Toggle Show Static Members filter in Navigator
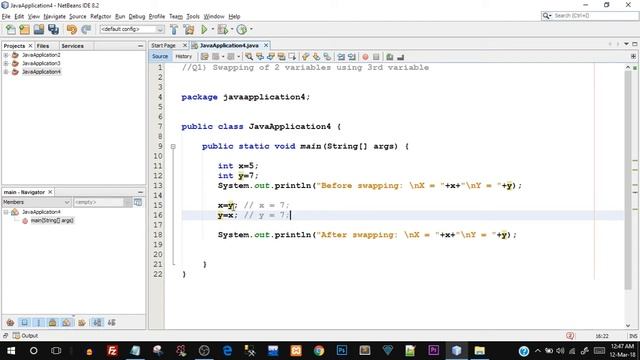 pyautogui.click(x=39, y=323)
